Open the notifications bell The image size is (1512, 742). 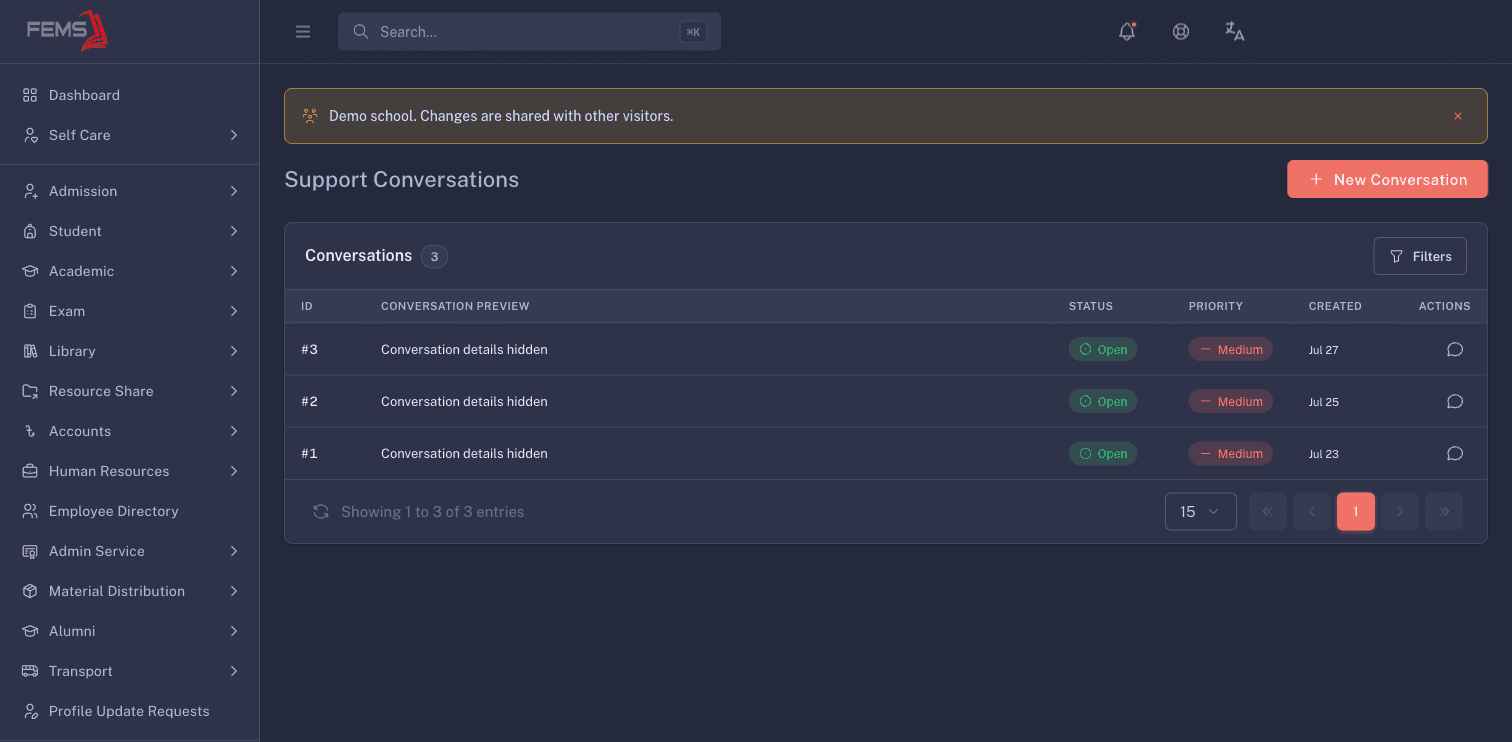coord(1127,31)
